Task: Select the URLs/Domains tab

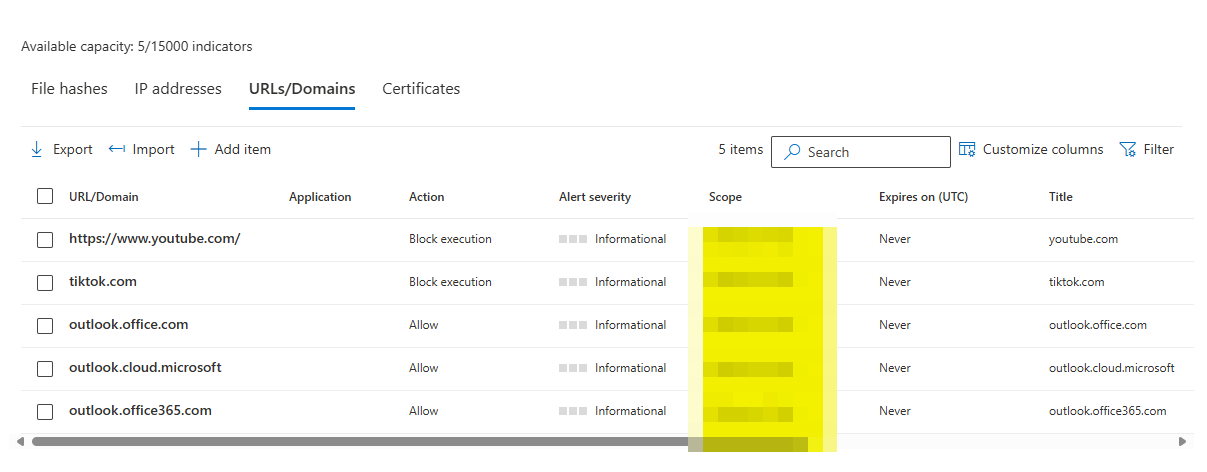Action: 302,88
